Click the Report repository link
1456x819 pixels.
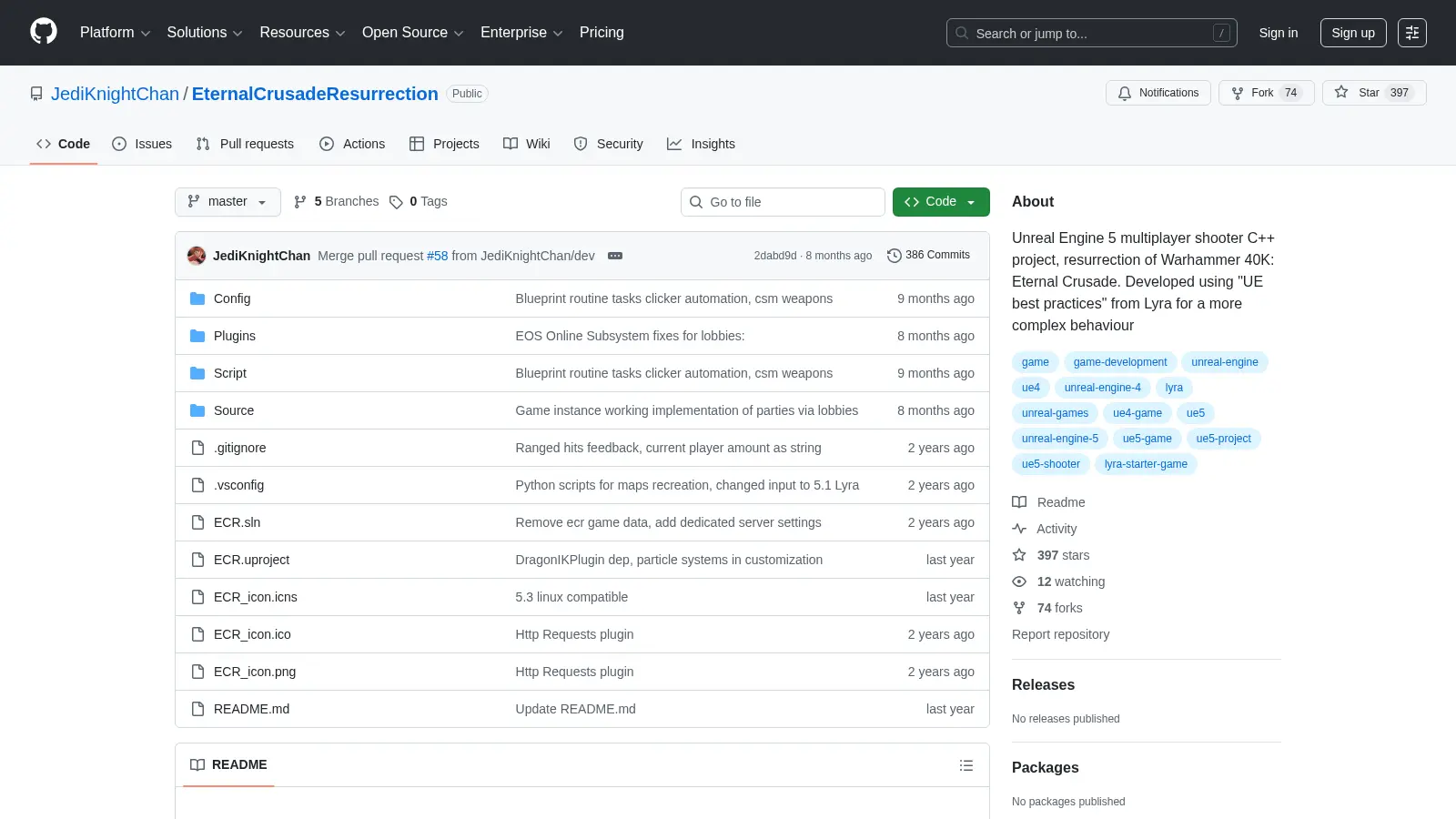(1061, 634)
